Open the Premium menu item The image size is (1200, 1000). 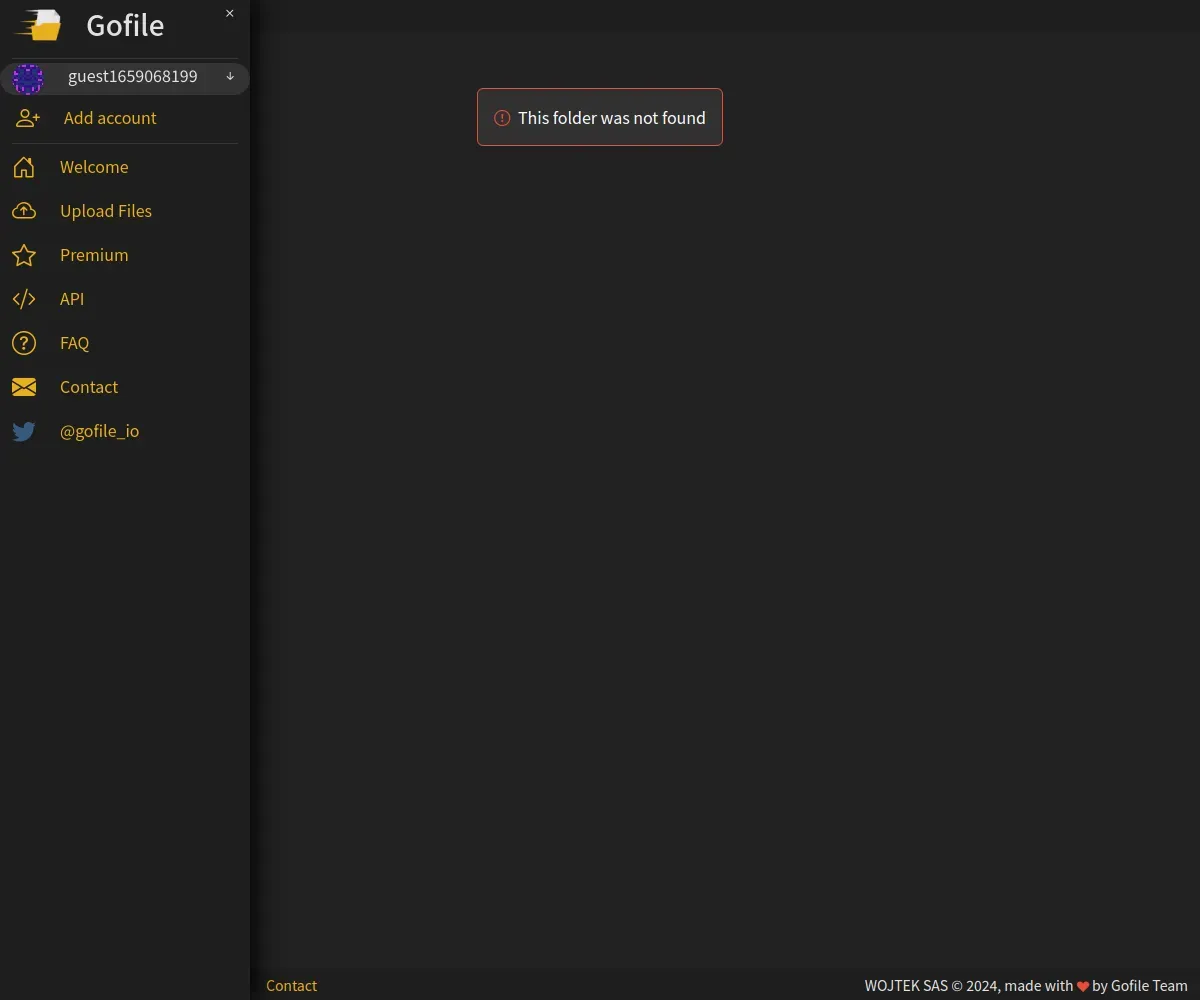click(x=94, y=255)
